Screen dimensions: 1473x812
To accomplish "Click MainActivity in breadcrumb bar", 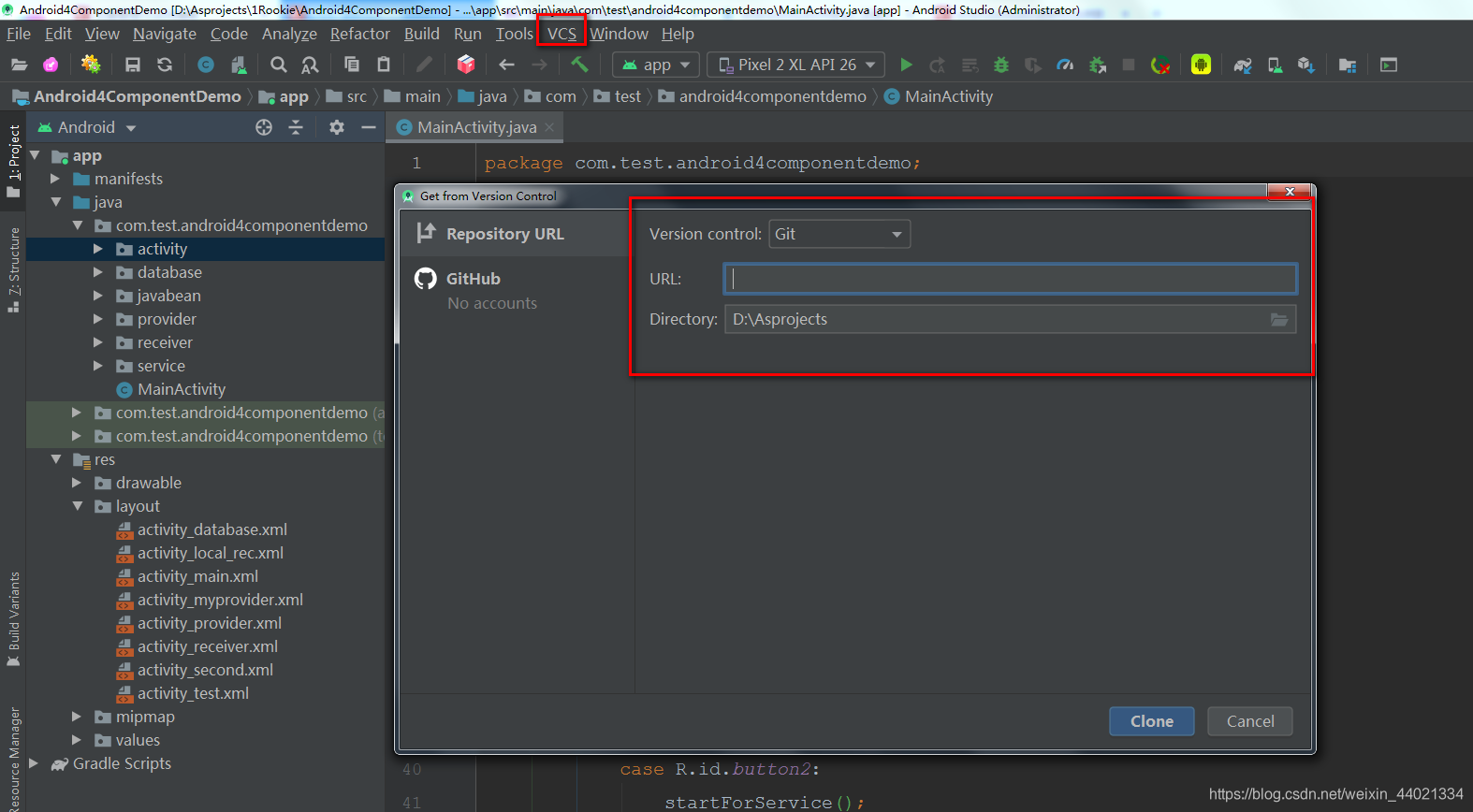I will click(x=939, y=96).
